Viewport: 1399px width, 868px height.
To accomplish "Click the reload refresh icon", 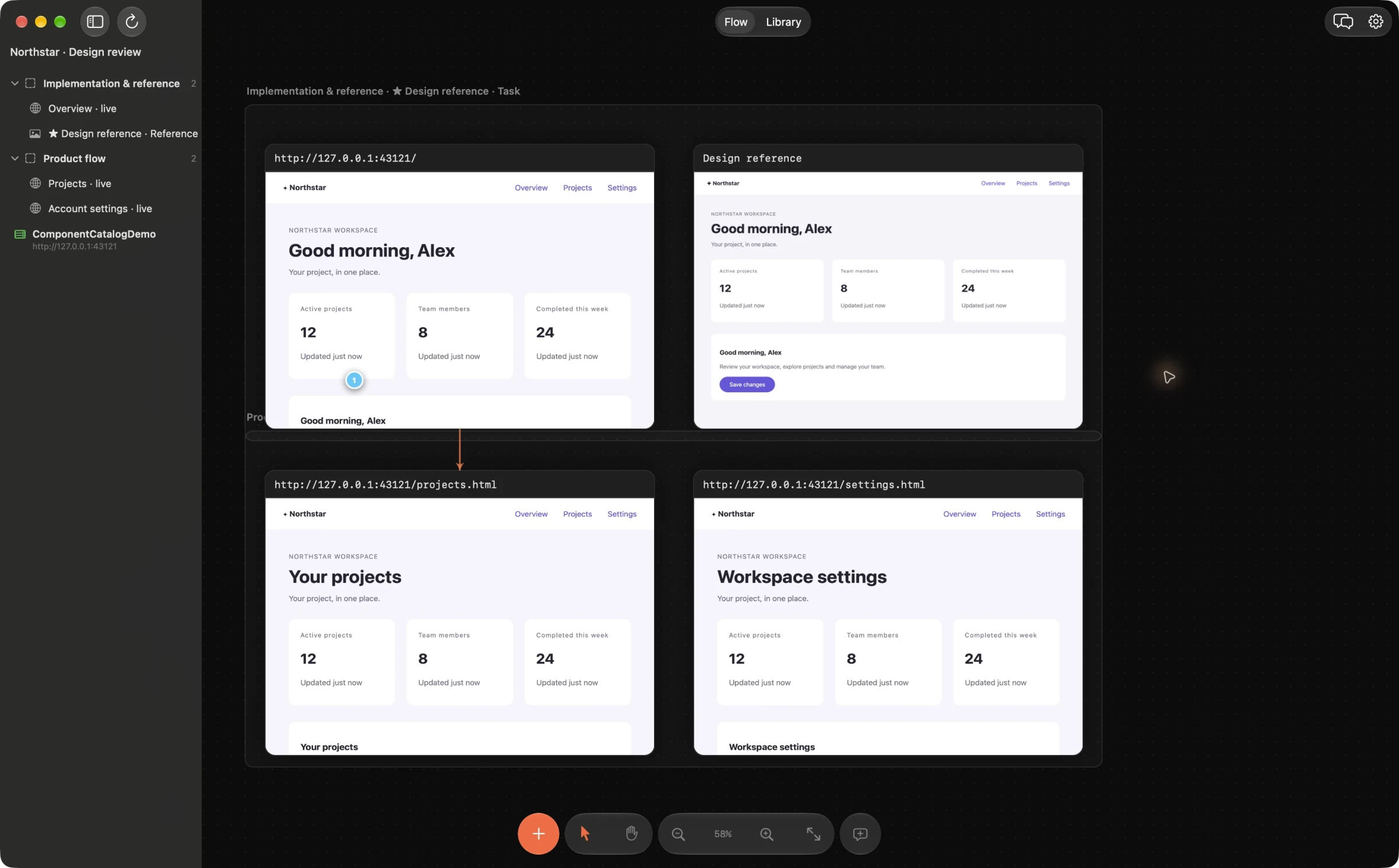I will tap(132, 22).
